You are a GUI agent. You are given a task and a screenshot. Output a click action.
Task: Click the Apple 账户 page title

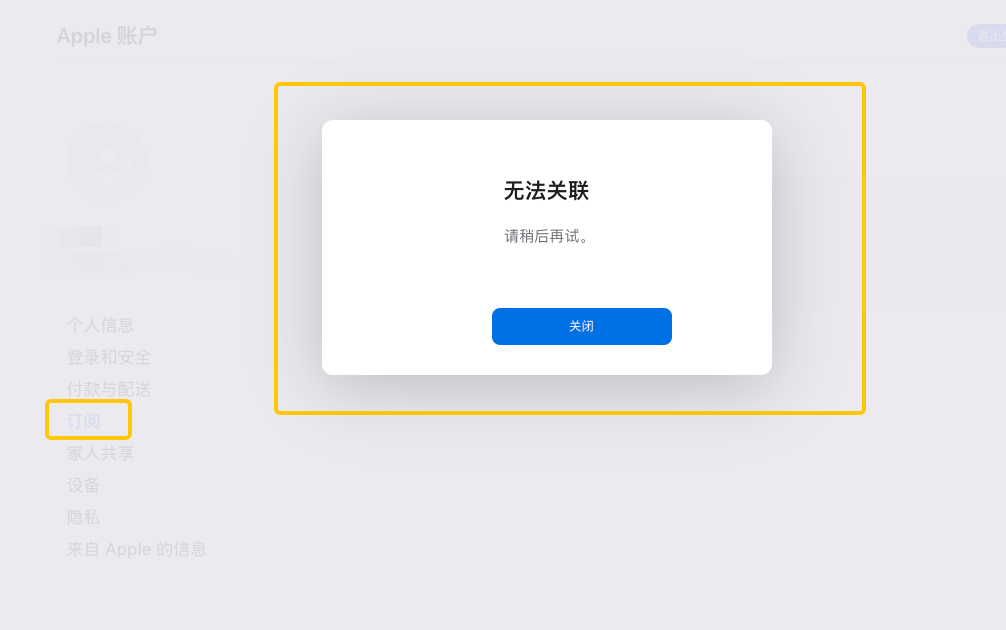point(107,36)
